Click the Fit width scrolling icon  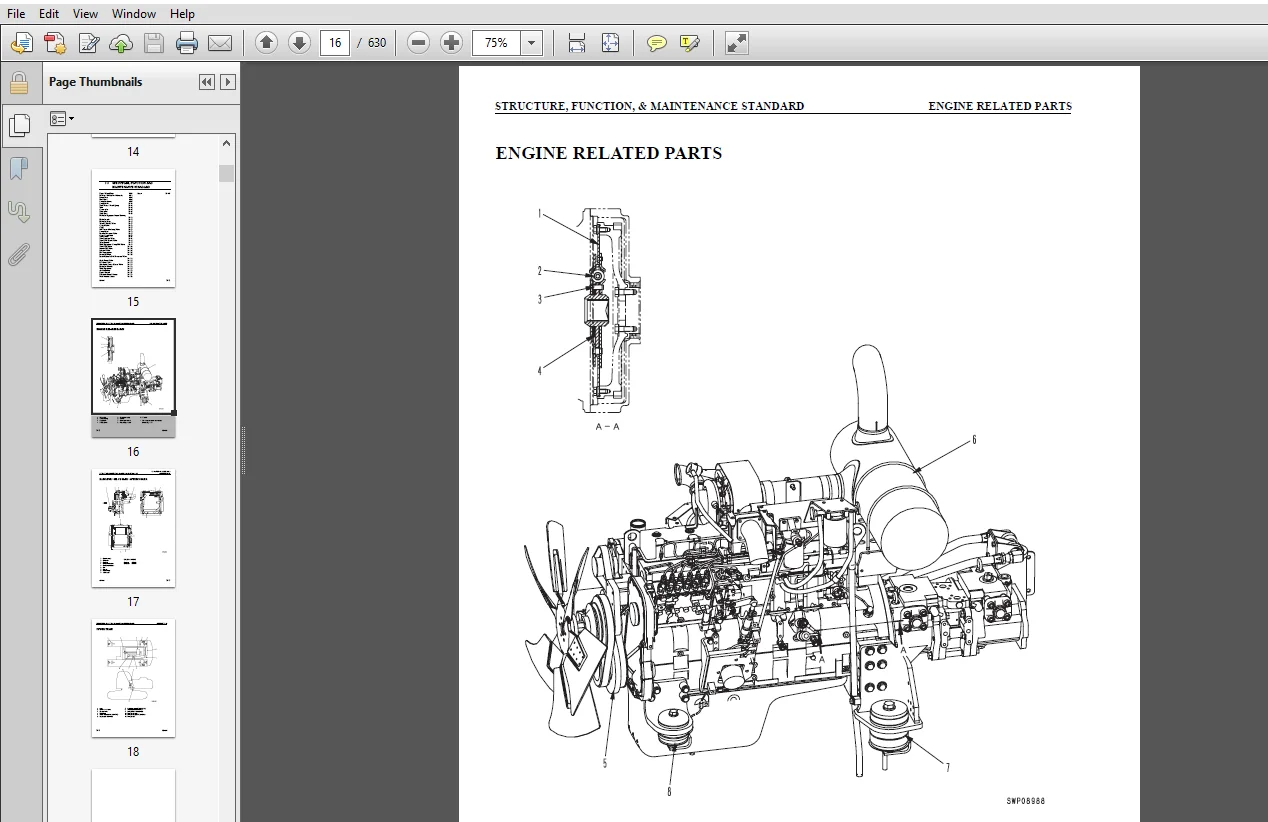(577, 43)
